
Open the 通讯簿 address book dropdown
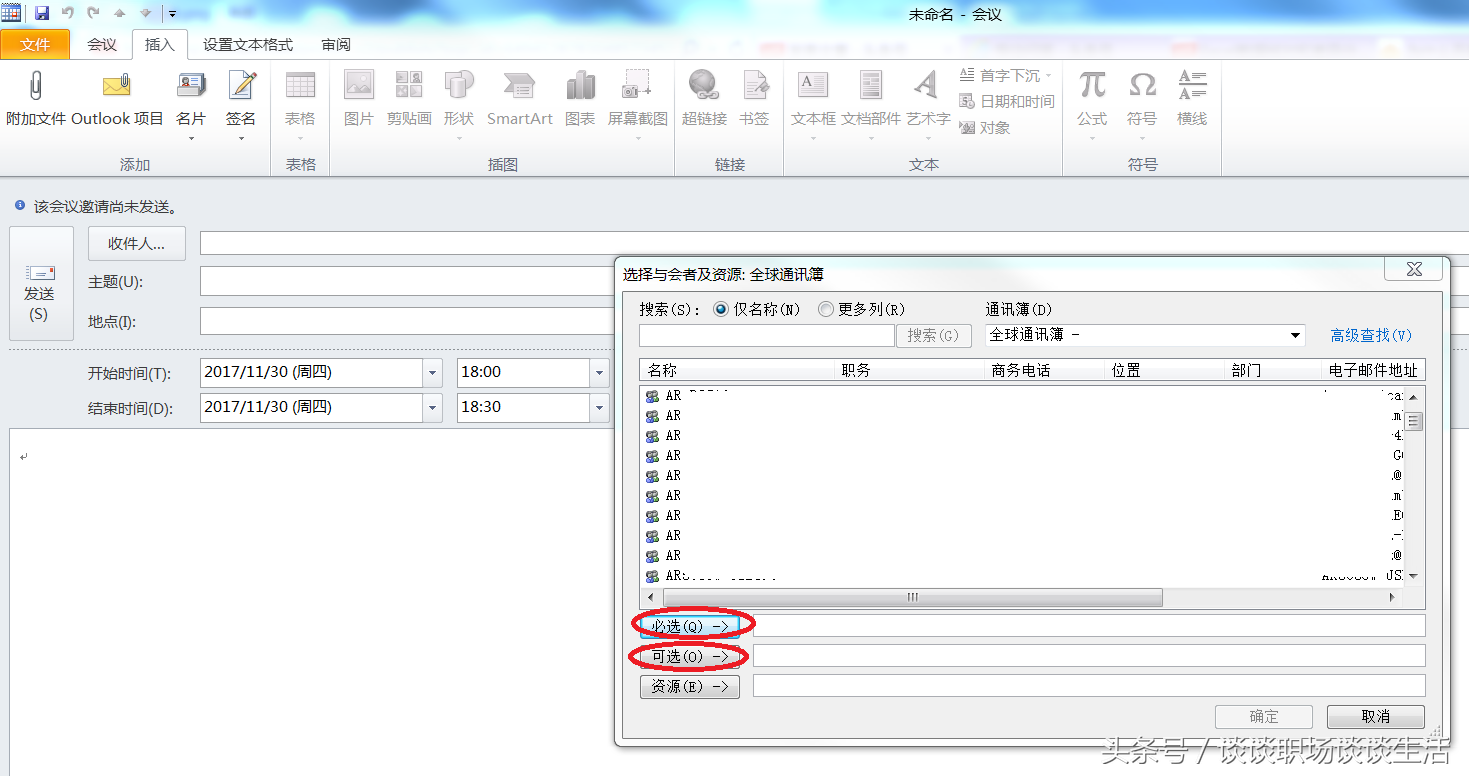[x=1296, y=335]
